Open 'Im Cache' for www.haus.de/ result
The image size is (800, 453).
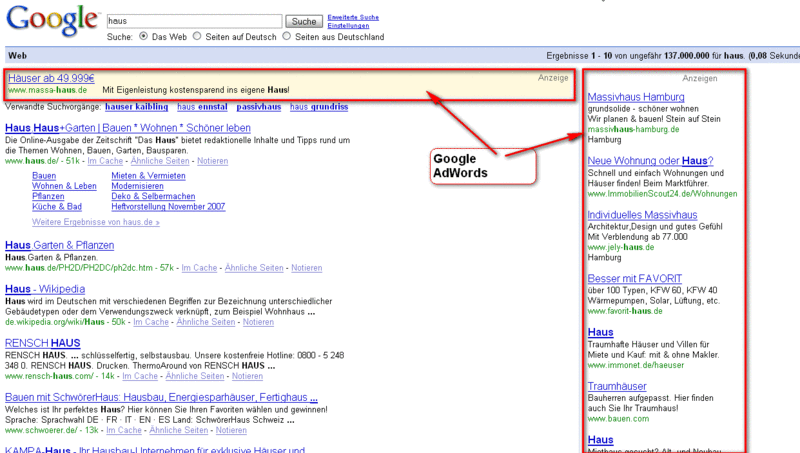105,161
